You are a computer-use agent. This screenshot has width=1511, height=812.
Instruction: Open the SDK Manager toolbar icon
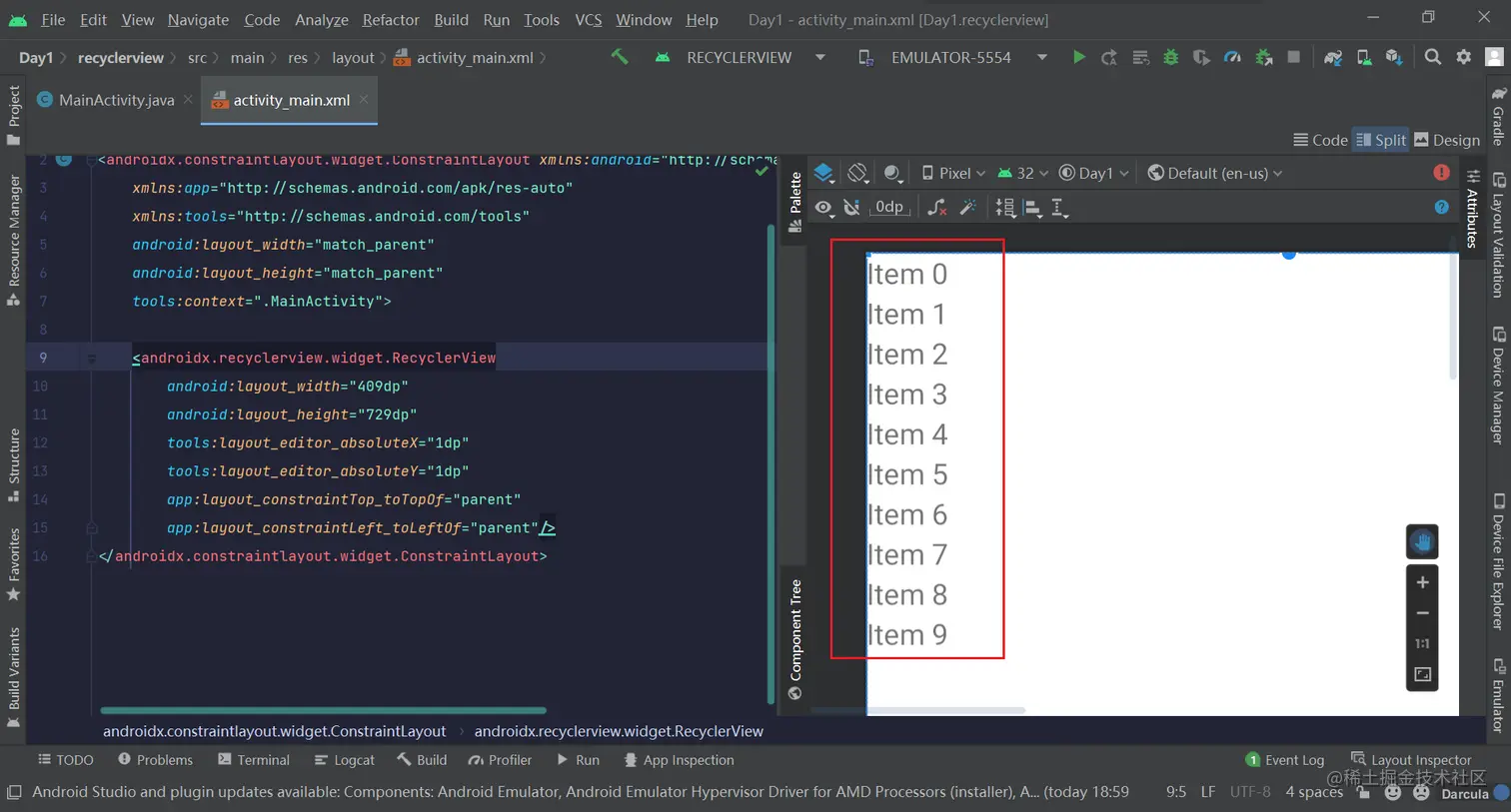1394,58
